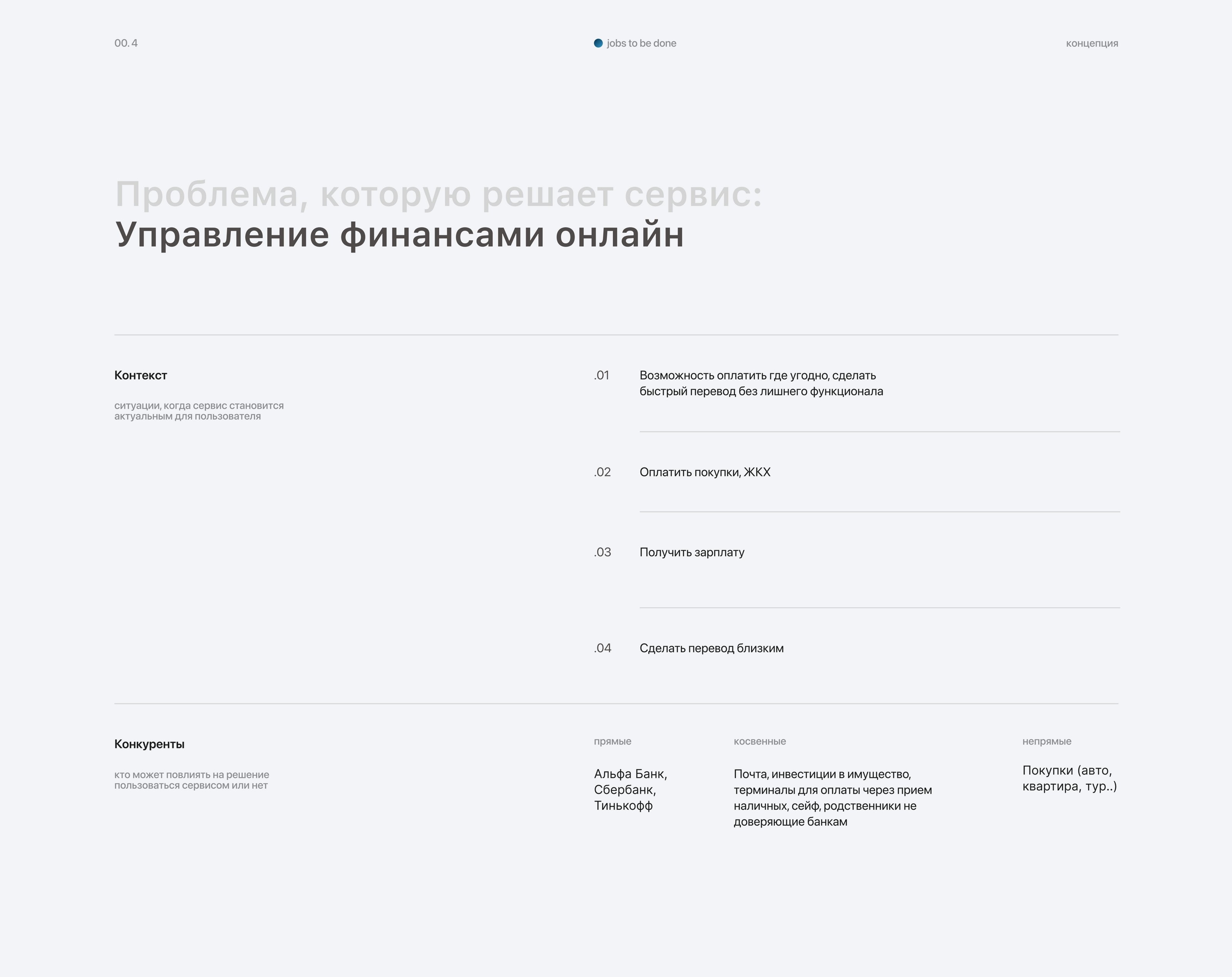Click the 'косвенные' column label
The width and height of the screenshot is (1232, 977).
coord(760,741)
